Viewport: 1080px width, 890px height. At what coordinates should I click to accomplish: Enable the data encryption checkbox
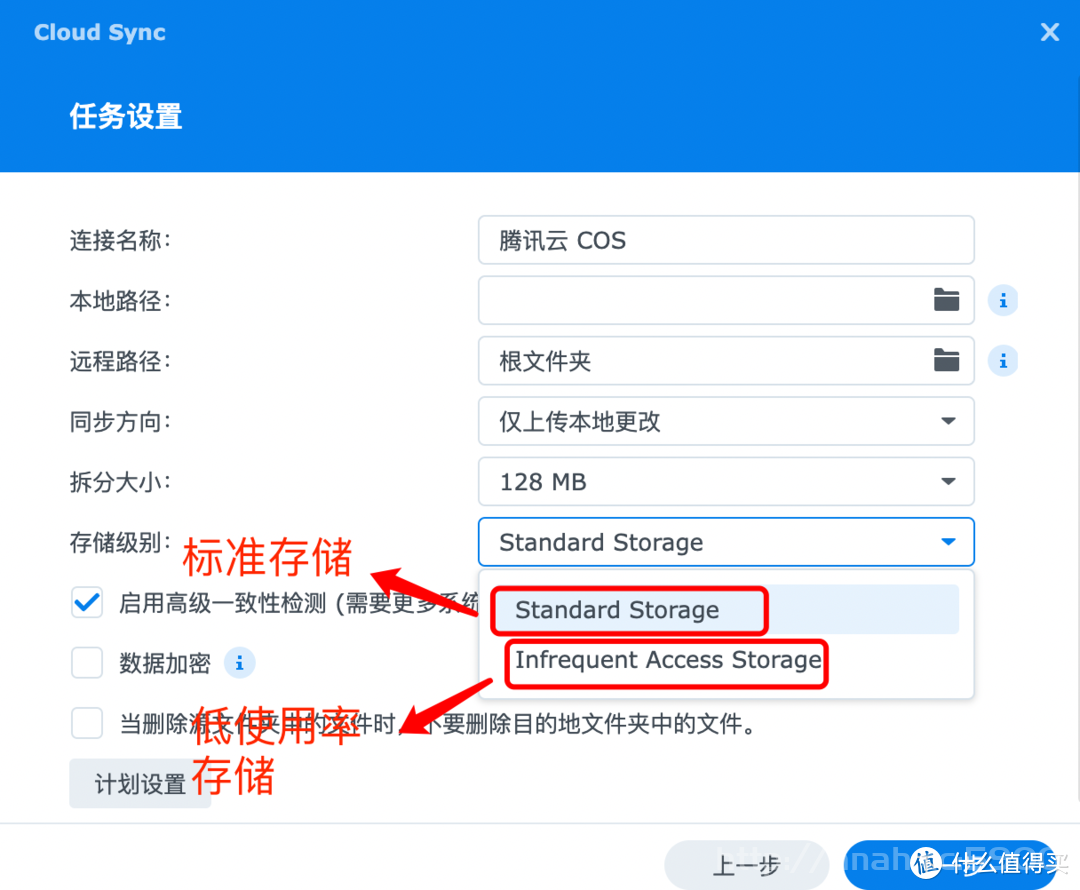point(87,663)
